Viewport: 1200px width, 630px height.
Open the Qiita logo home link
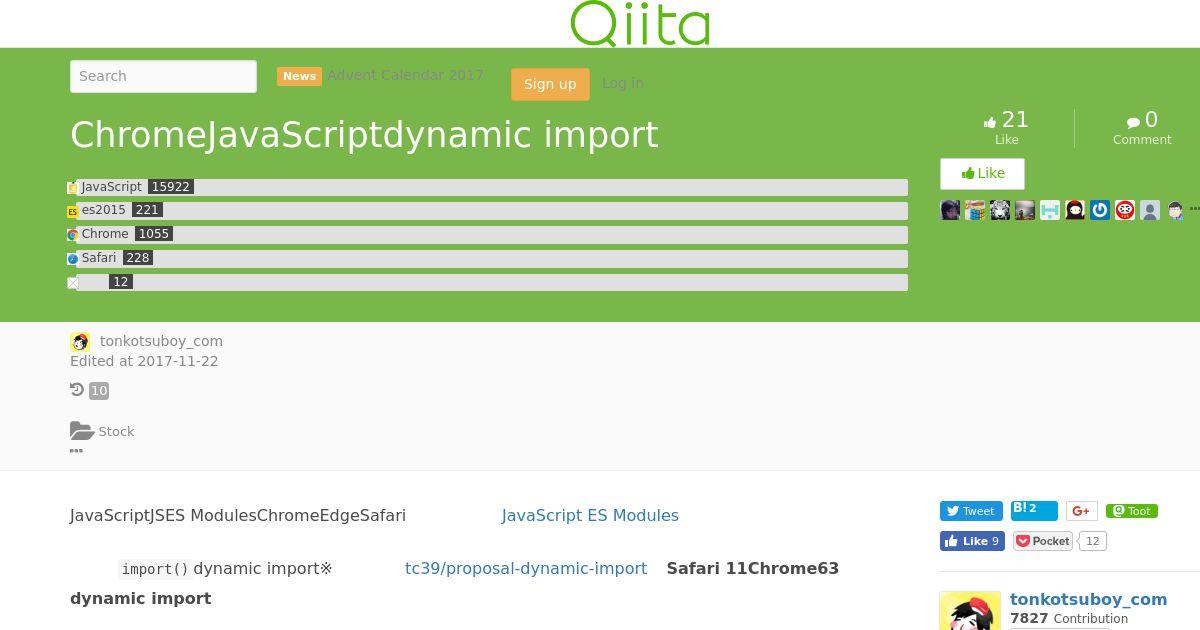tap(640, 23)
